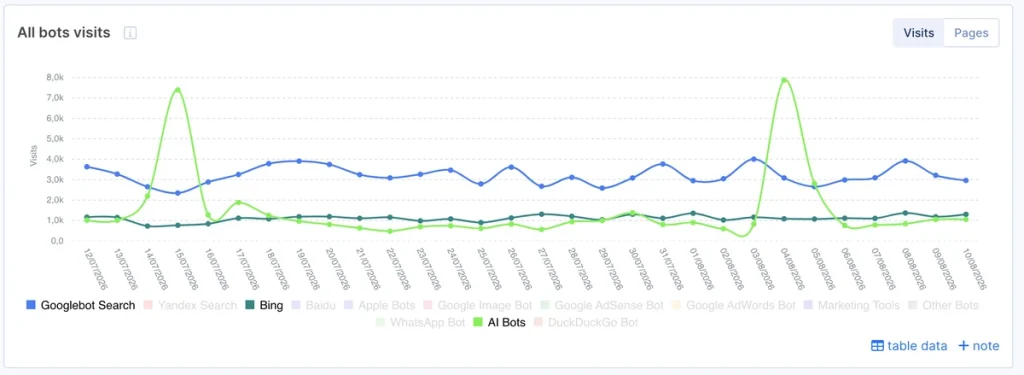Toggle the Bing series in the legend
Screen dimensions: 1024x375
click(264, 305)
